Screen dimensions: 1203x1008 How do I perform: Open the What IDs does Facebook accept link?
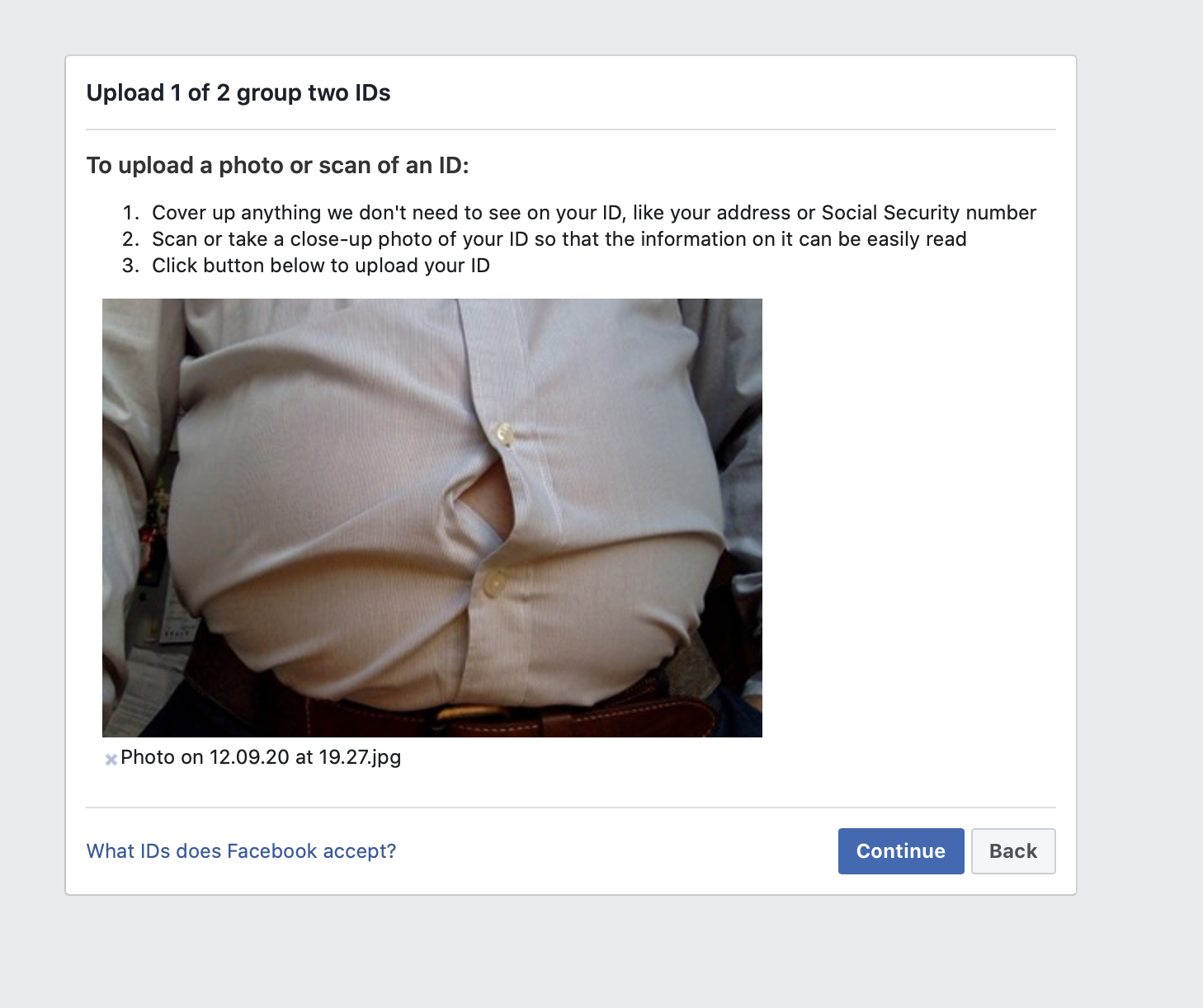(x=241, y=851)
